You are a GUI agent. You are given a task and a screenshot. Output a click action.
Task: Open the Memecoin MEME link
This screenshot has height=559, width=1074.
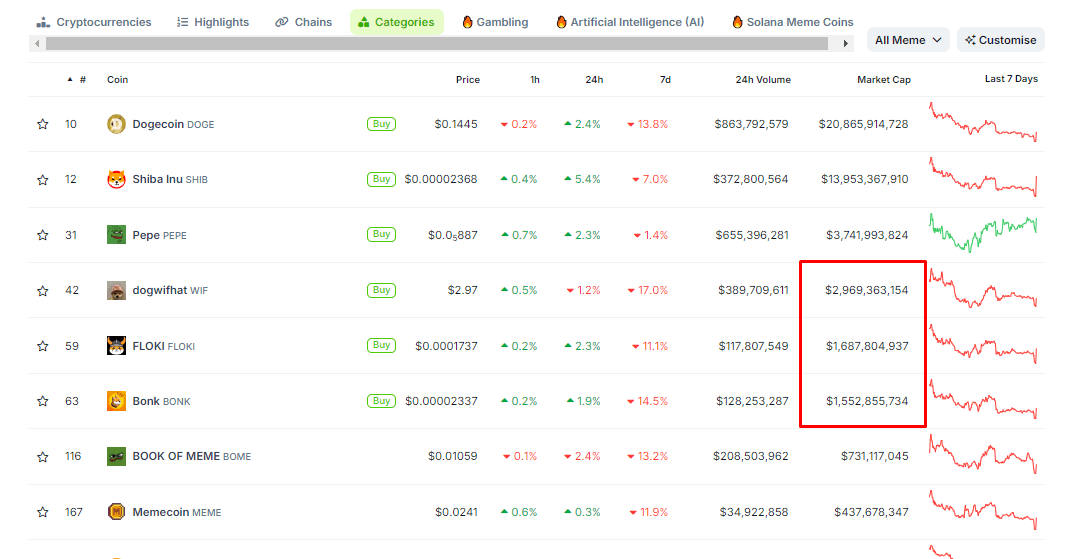[x=177, y=512]
